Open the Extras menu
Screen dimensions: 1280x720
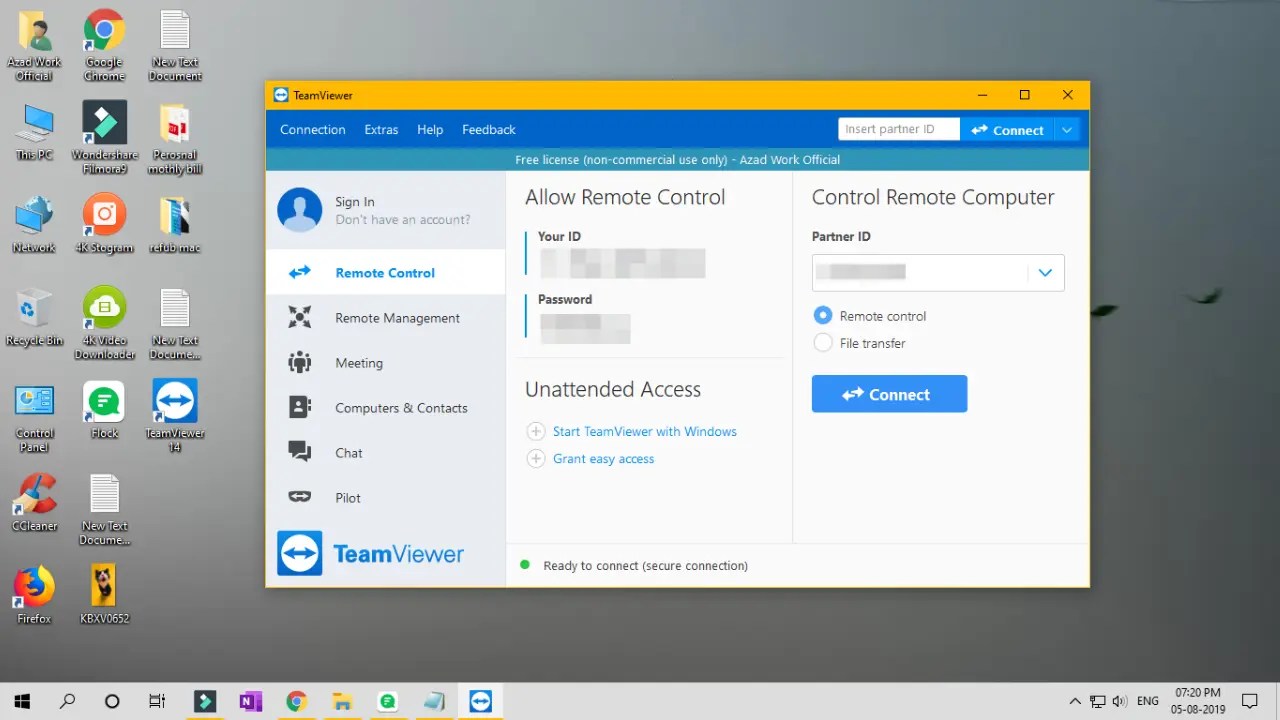[x=381, y=129]
